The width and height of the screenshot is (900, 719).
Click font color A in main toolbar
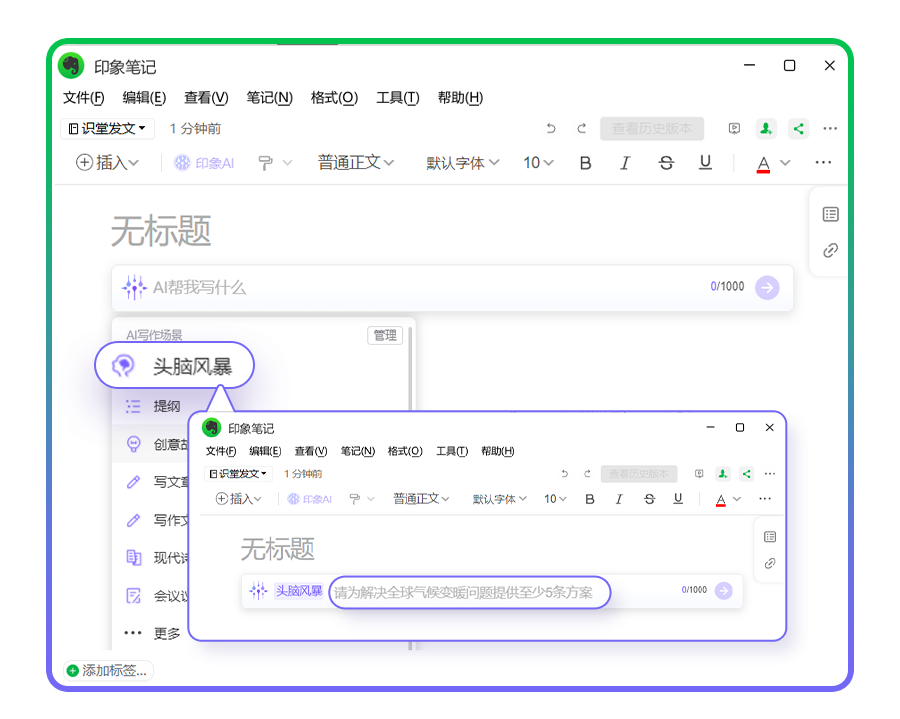763,164
